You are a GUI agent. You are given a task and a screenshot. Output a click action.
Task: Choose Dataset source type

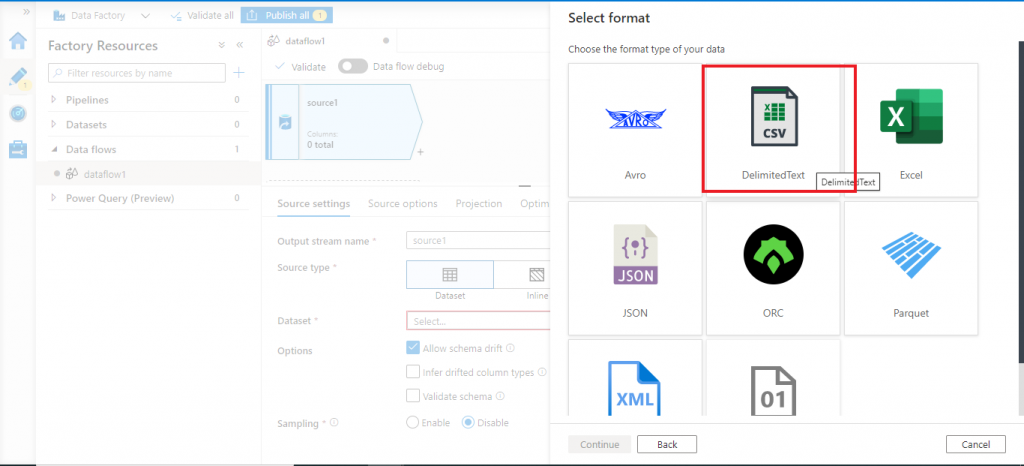[x=450, y=274]
